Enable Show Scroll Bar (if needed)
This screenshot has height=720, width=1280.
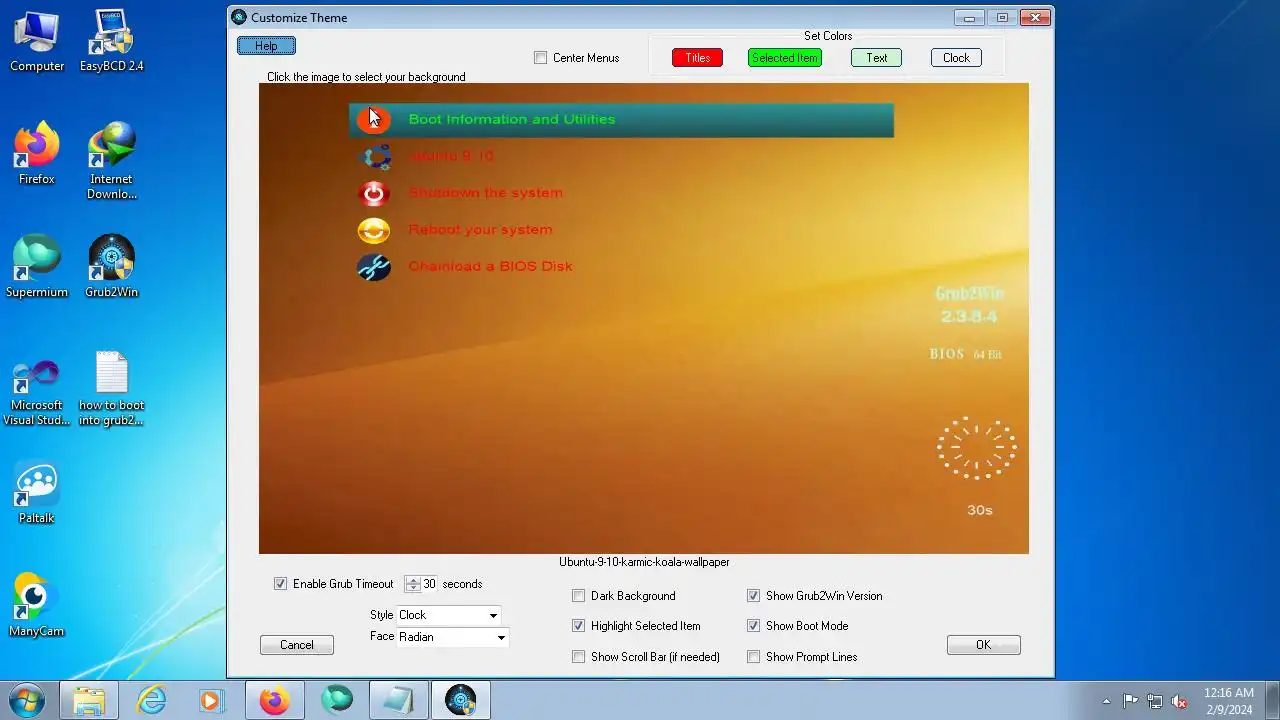[x=578, y=657]
